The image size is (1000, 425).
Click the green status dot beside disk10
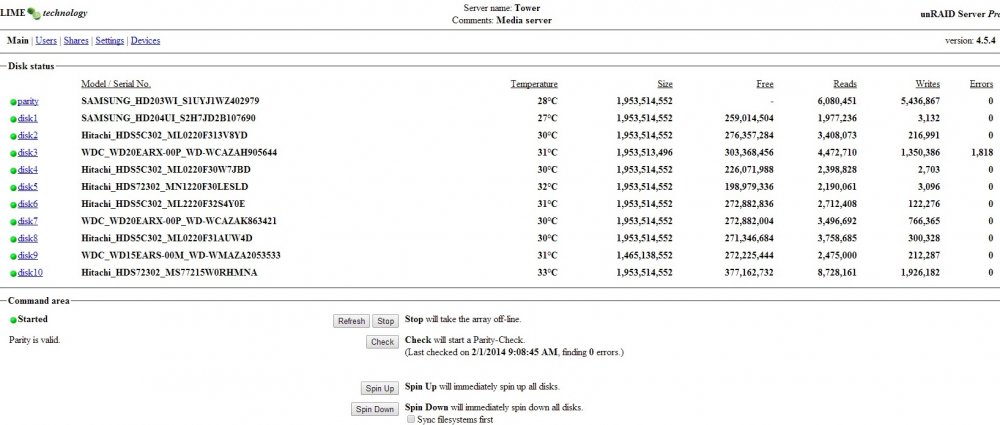pos(13,274)
